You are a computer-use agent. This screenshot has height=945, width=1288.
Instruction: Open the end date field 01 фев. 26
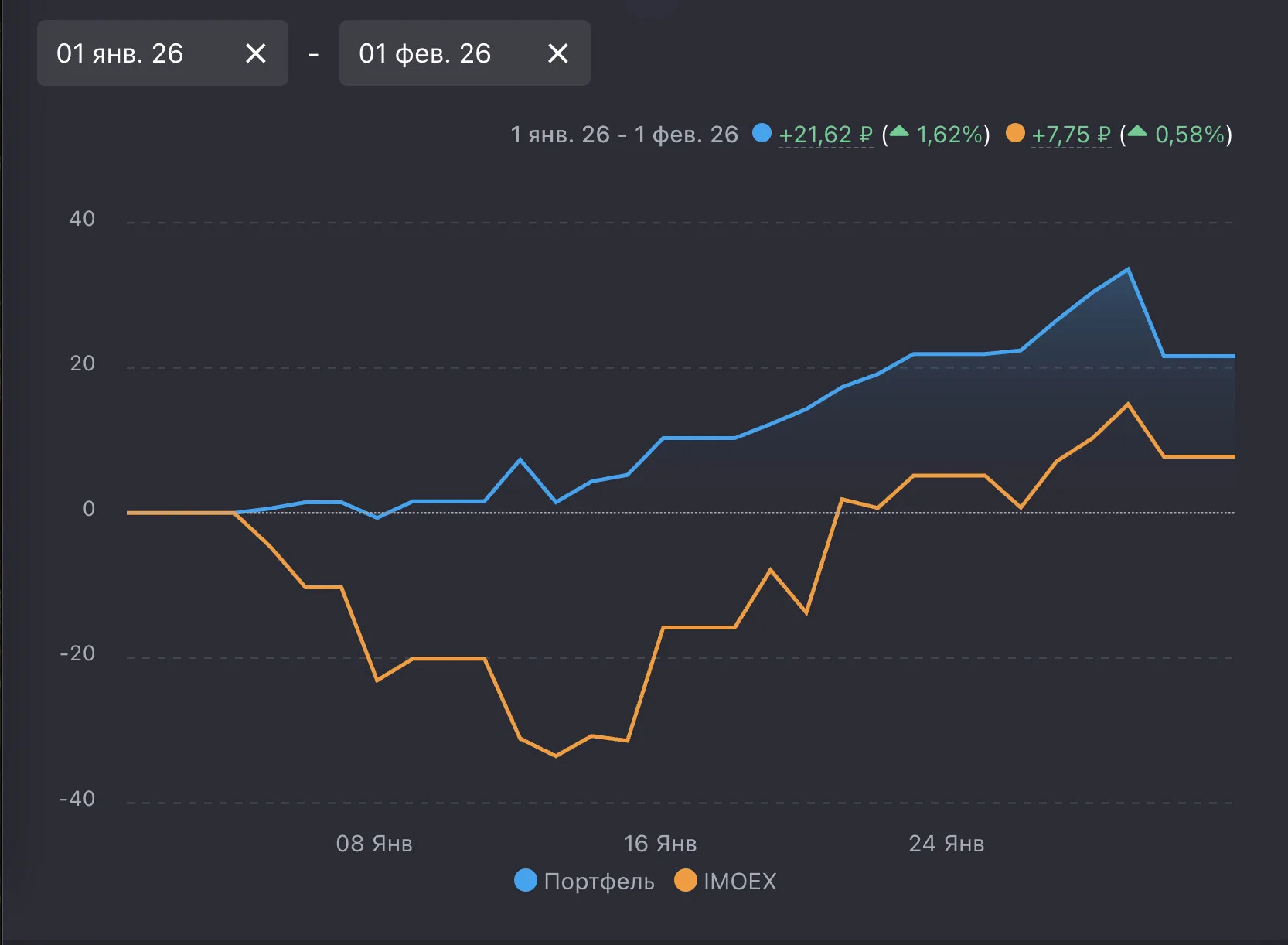(x=465, y=53)
